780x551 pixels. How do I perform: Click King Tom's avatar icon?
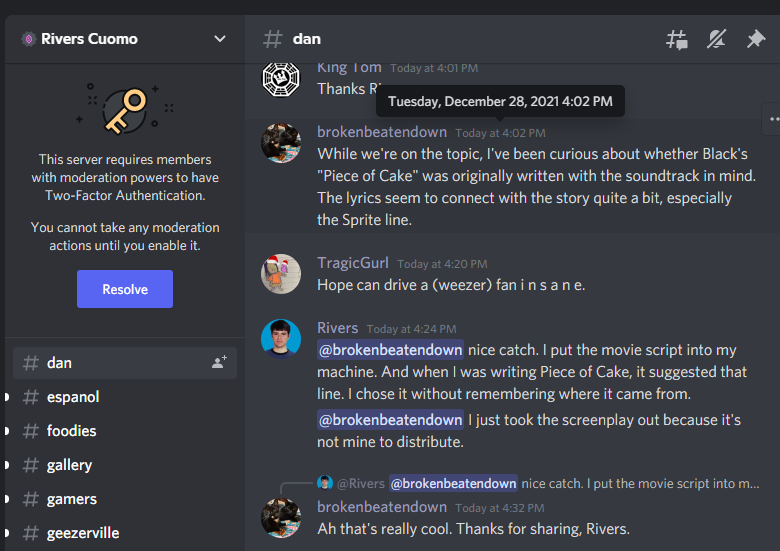pyautogui.click(x=281, y=78)
